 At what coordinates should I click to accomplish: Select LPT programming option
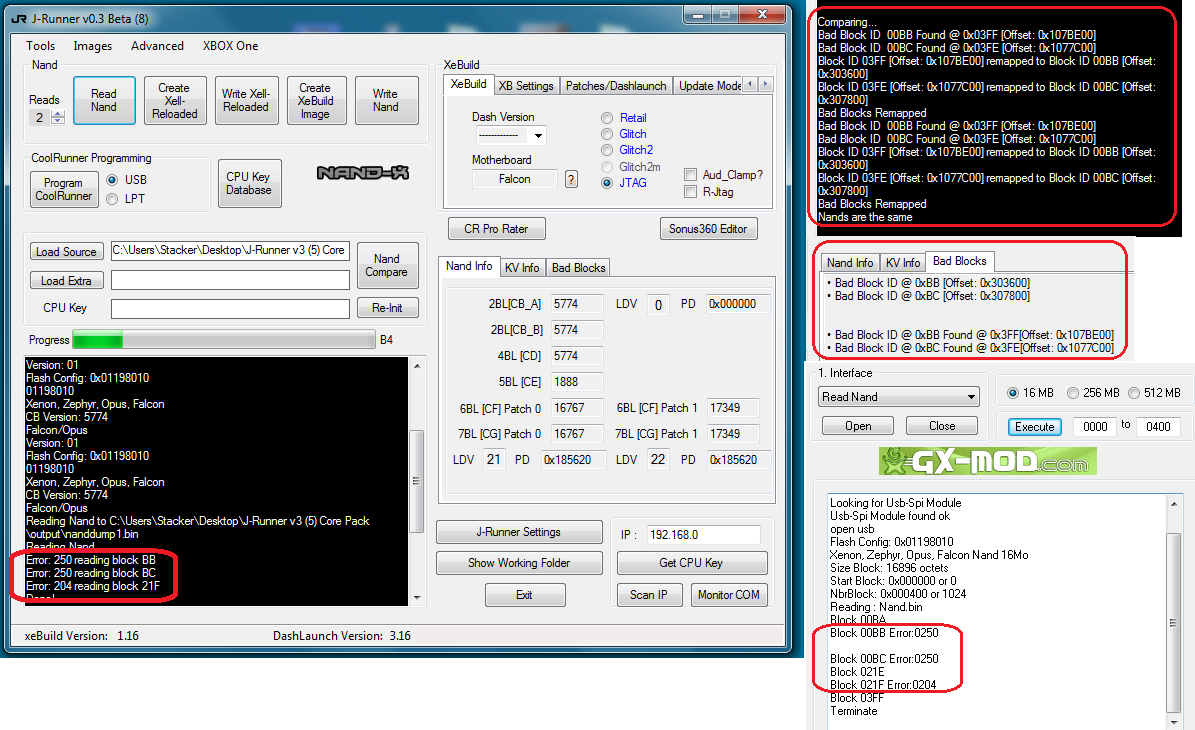[x=112, y=199]
